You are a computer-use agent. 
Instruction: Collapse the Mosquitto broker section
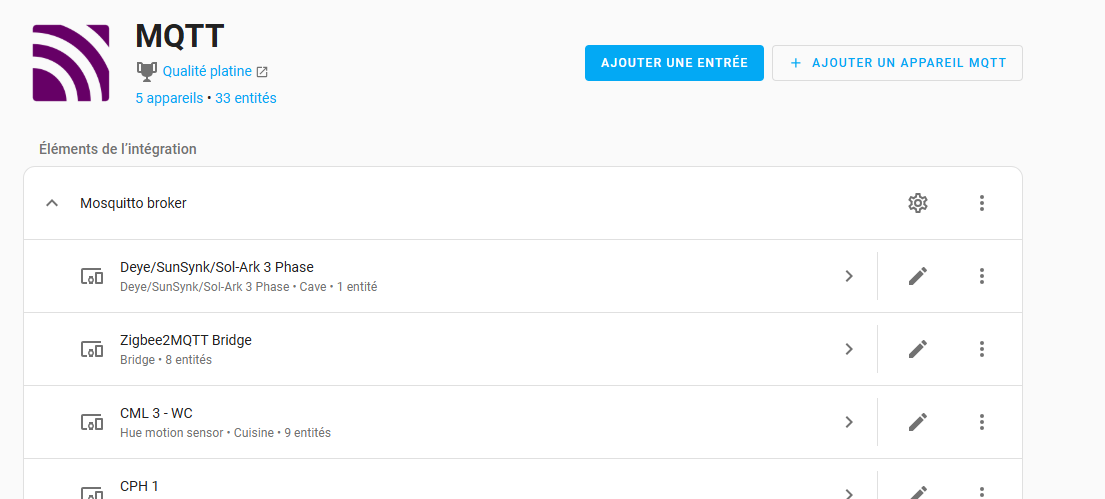coord(52,203)
